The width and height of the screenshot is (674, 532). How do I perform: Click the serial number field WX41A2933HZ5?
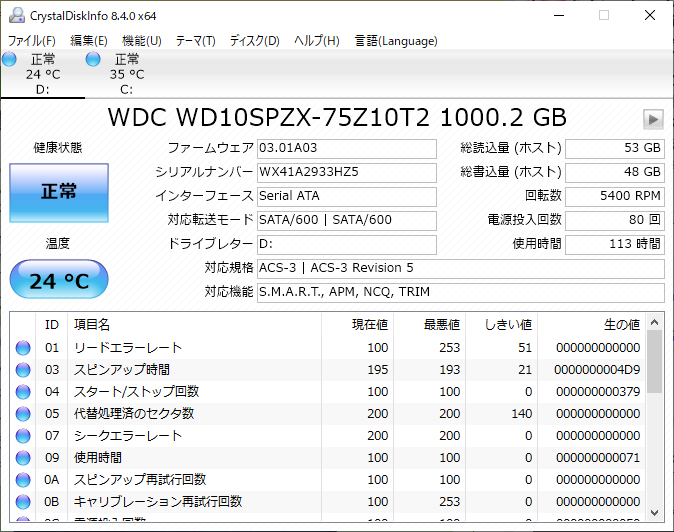tap(346, 173)
